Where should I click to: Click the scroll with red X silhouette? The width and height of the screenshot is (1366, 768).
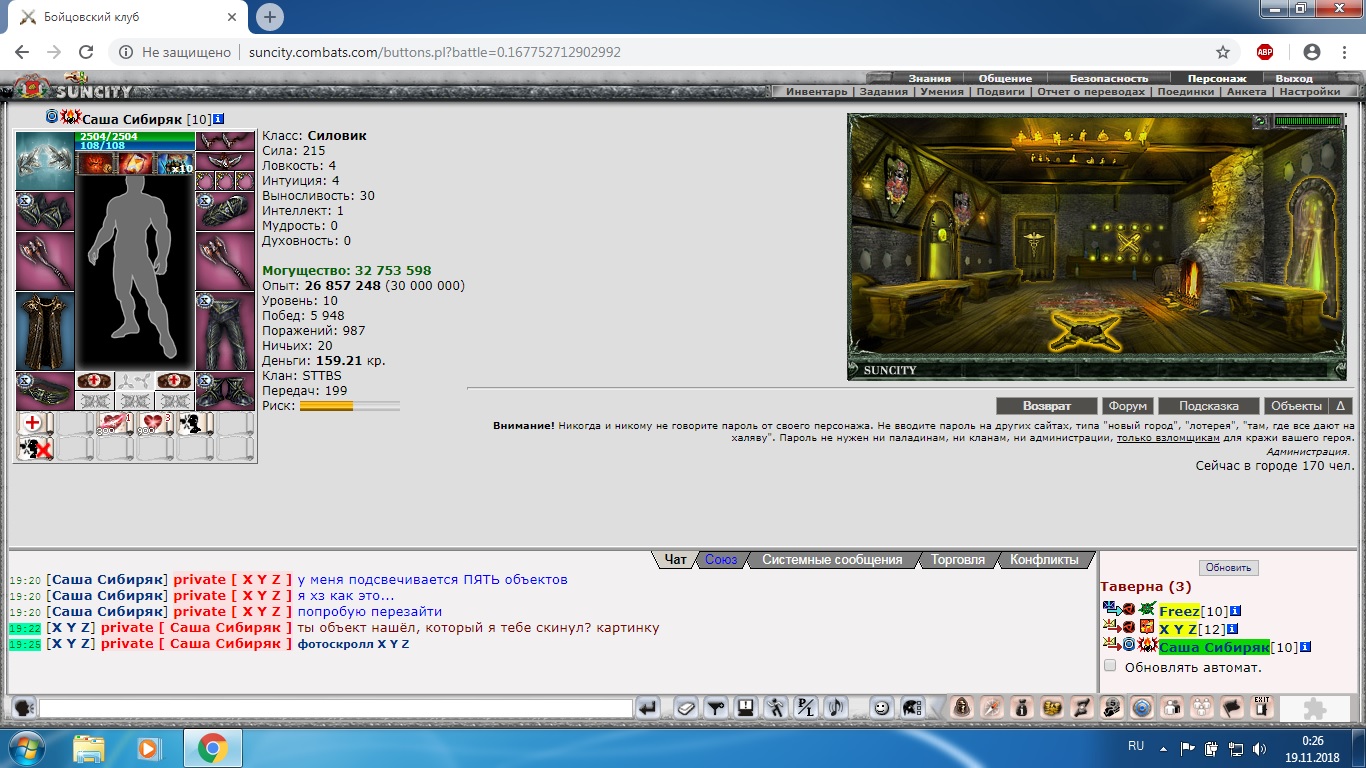pyautogui.click(x=36, y=449)
